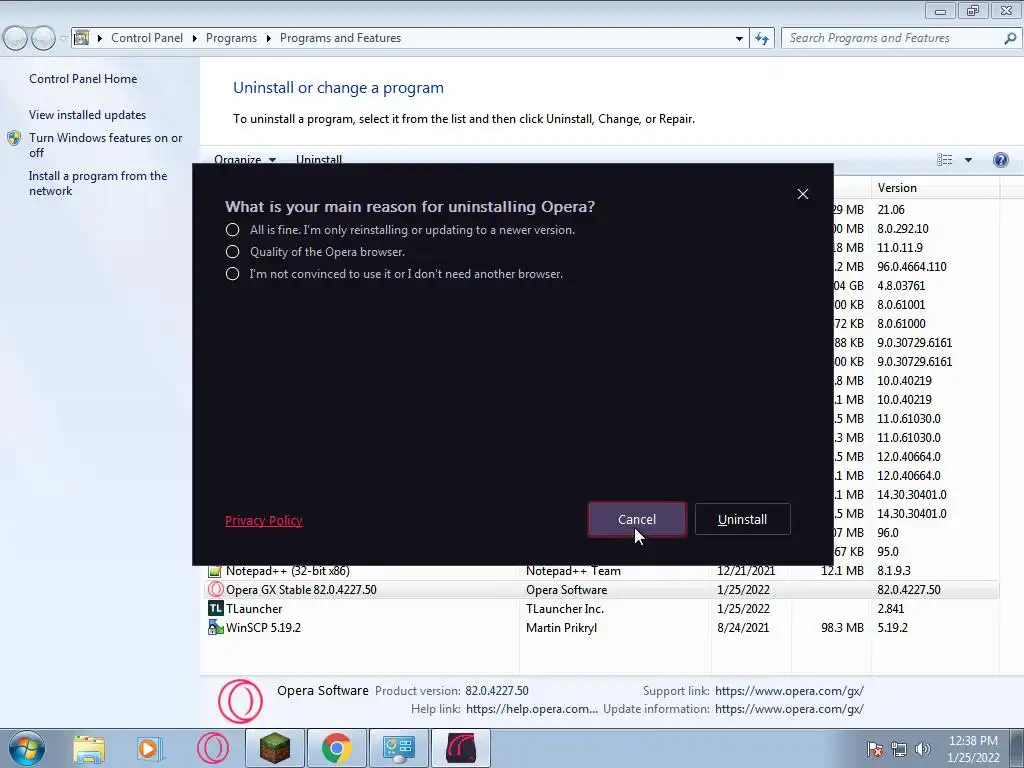Open the help question mark icon

point(1000,160)
